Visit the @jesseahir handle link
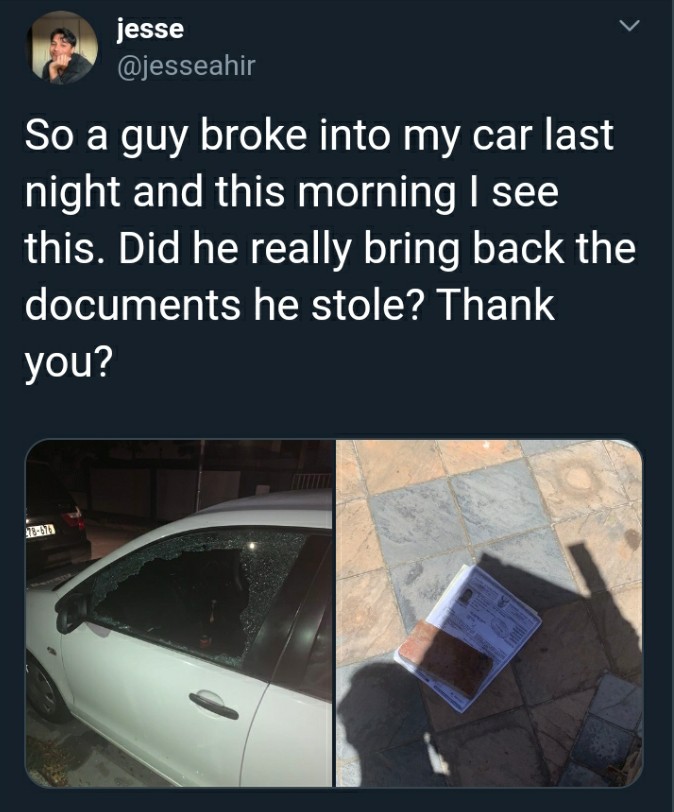 [187, 66]
